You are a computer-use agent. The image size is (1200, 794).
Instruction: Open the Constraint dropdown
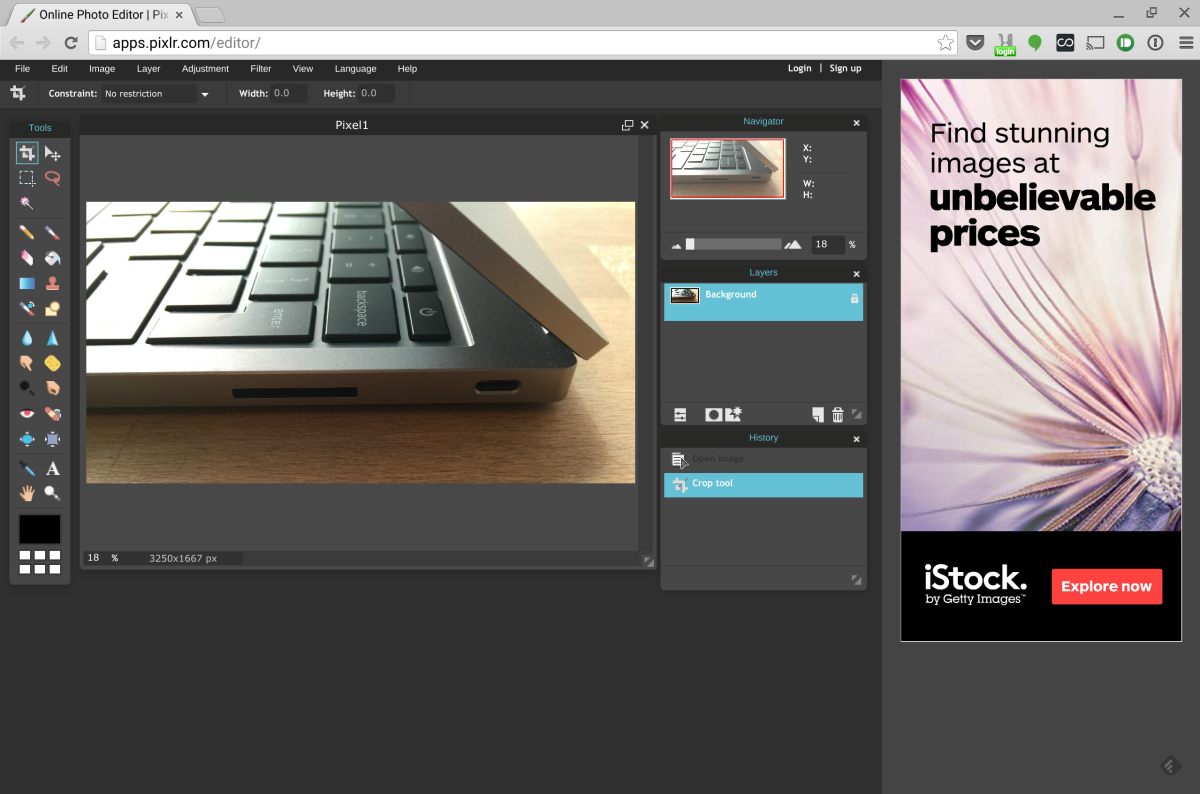click(157, 94)
